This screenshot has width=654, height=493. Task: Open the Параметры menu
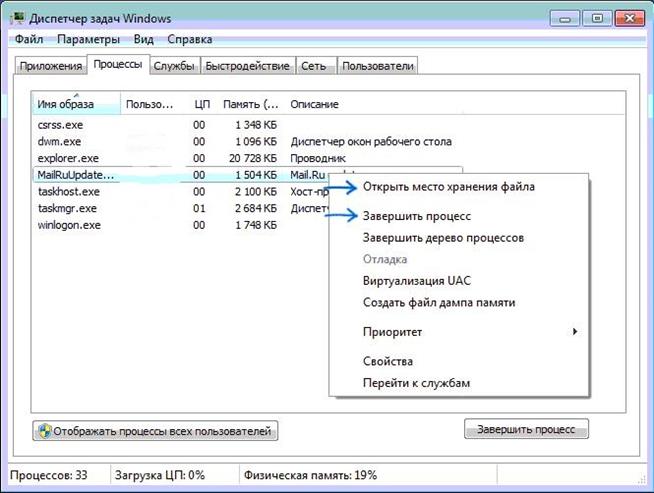pos(88,39)
